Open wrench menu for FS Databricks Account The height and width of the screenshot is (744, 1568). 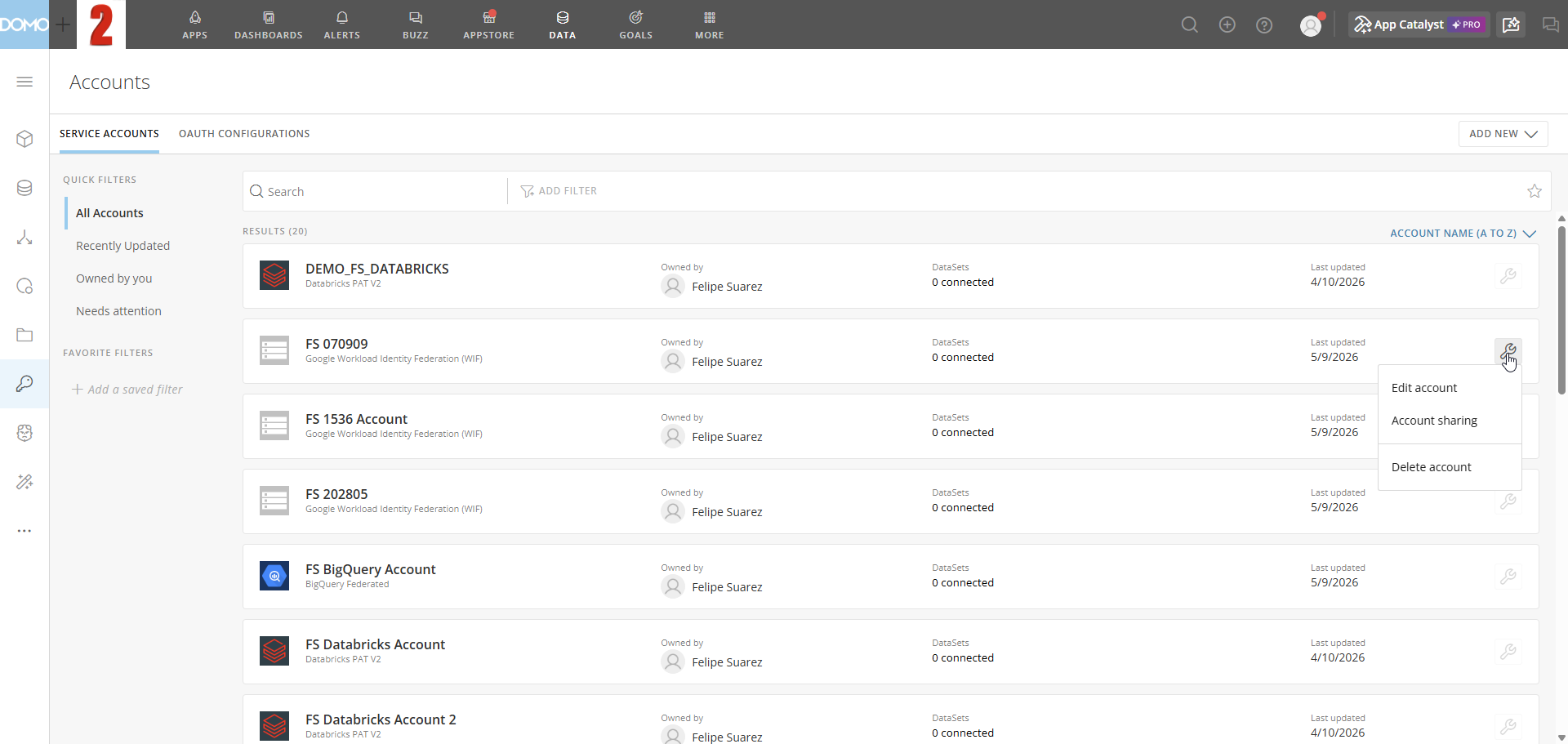tap(1508, 652)
